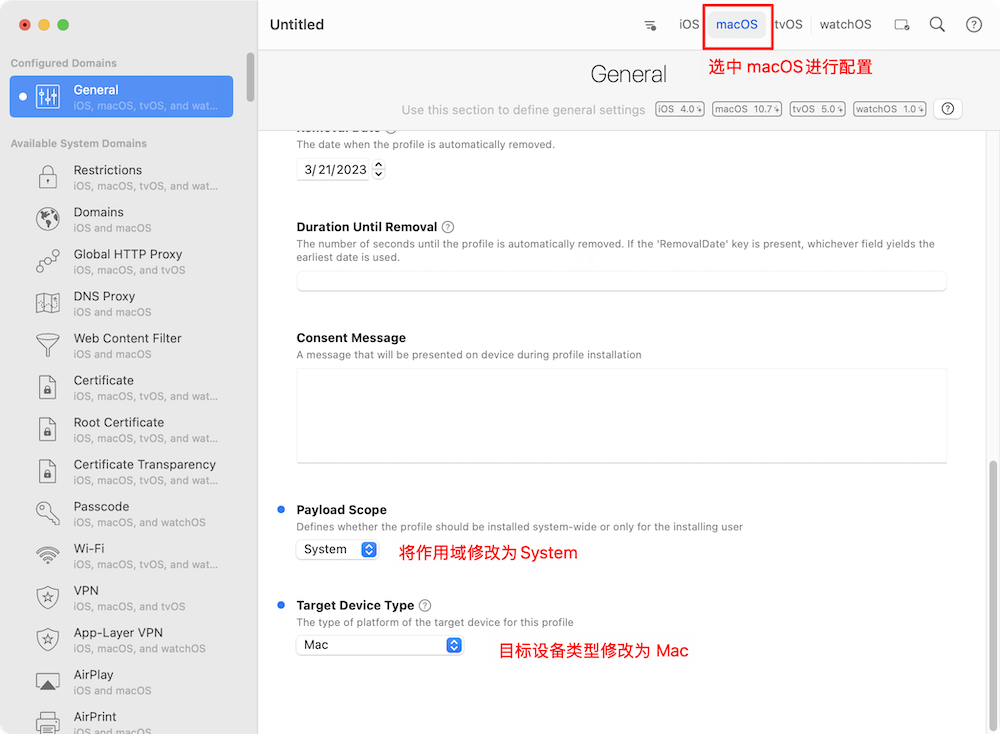Click the Wi-Fi signal icon

coord(48,555)
